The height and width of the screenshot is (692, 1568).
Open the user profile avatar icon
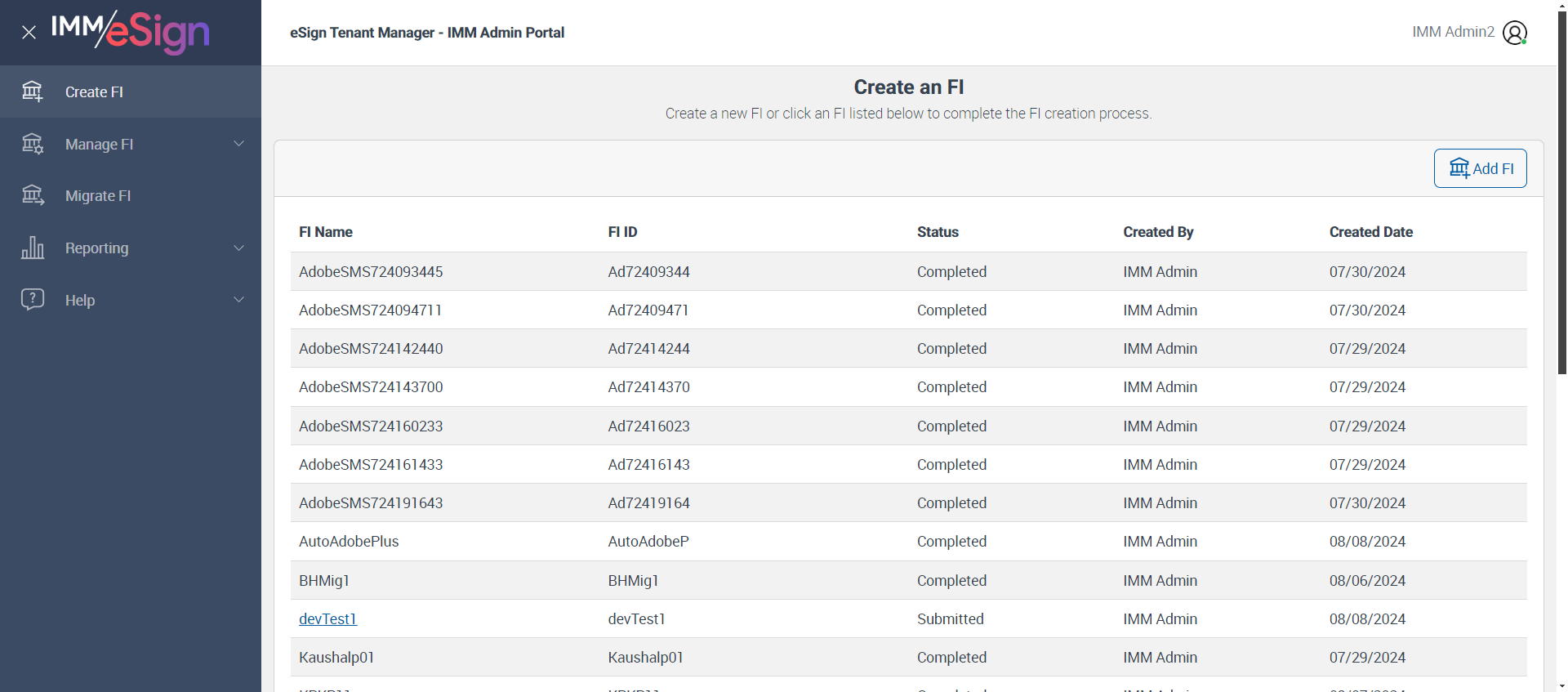click(x=1514, y=33)
